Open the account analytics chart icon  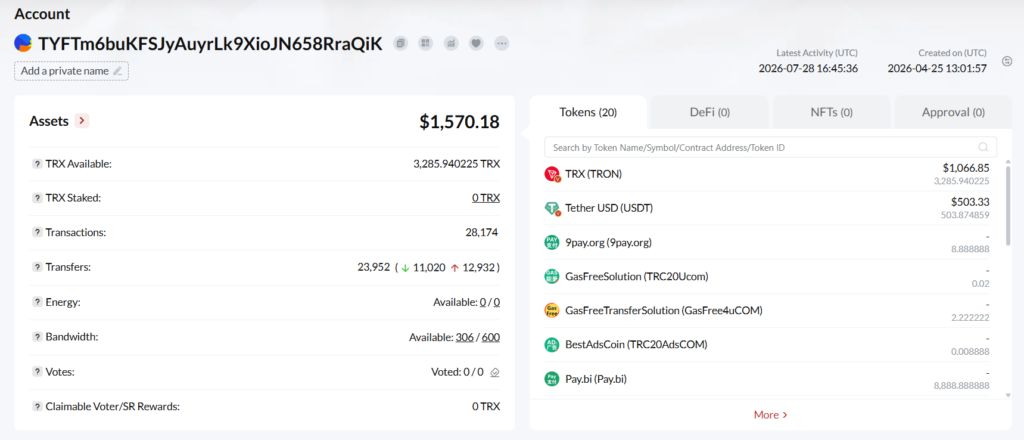tap(451, 43)
